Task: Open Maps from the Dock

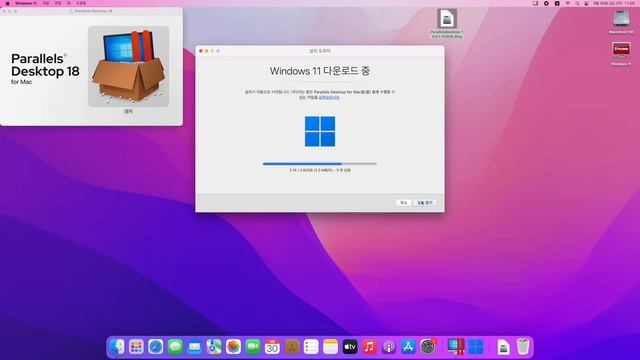Action: pos(214,347)
